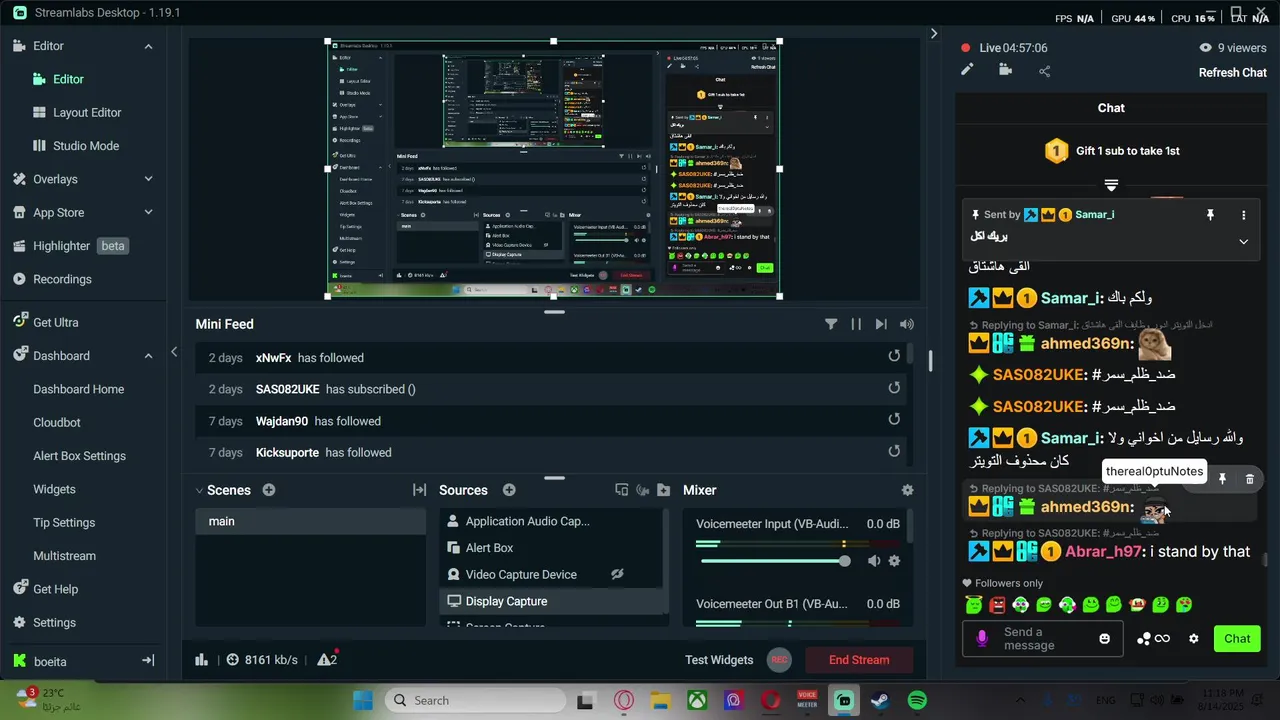The image size is (1280, 720).
Task: Open Cloudbot from Dashboard menu
Action: [57, 422]
